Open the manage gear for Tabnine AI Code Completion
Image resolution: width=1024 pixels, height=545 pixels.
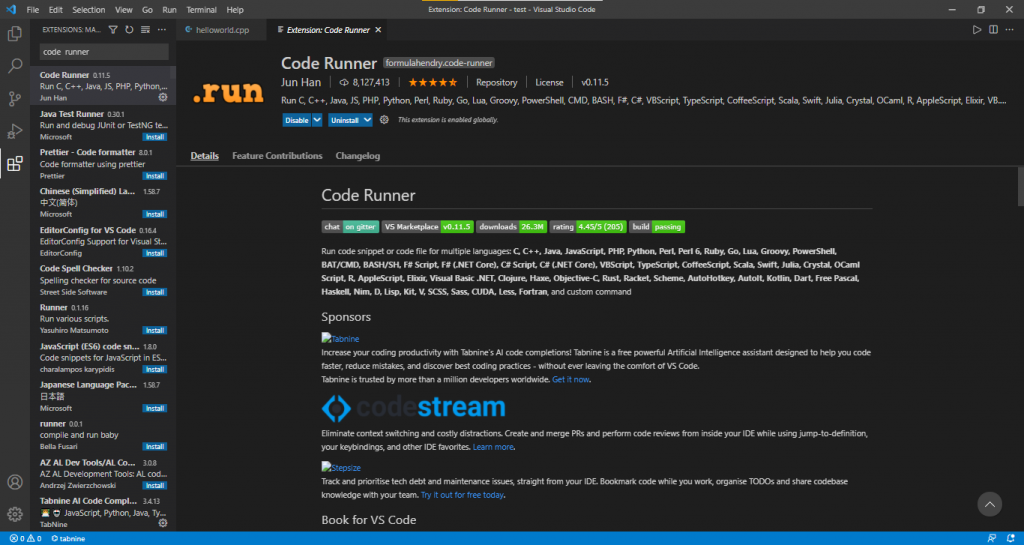point(163,523)
